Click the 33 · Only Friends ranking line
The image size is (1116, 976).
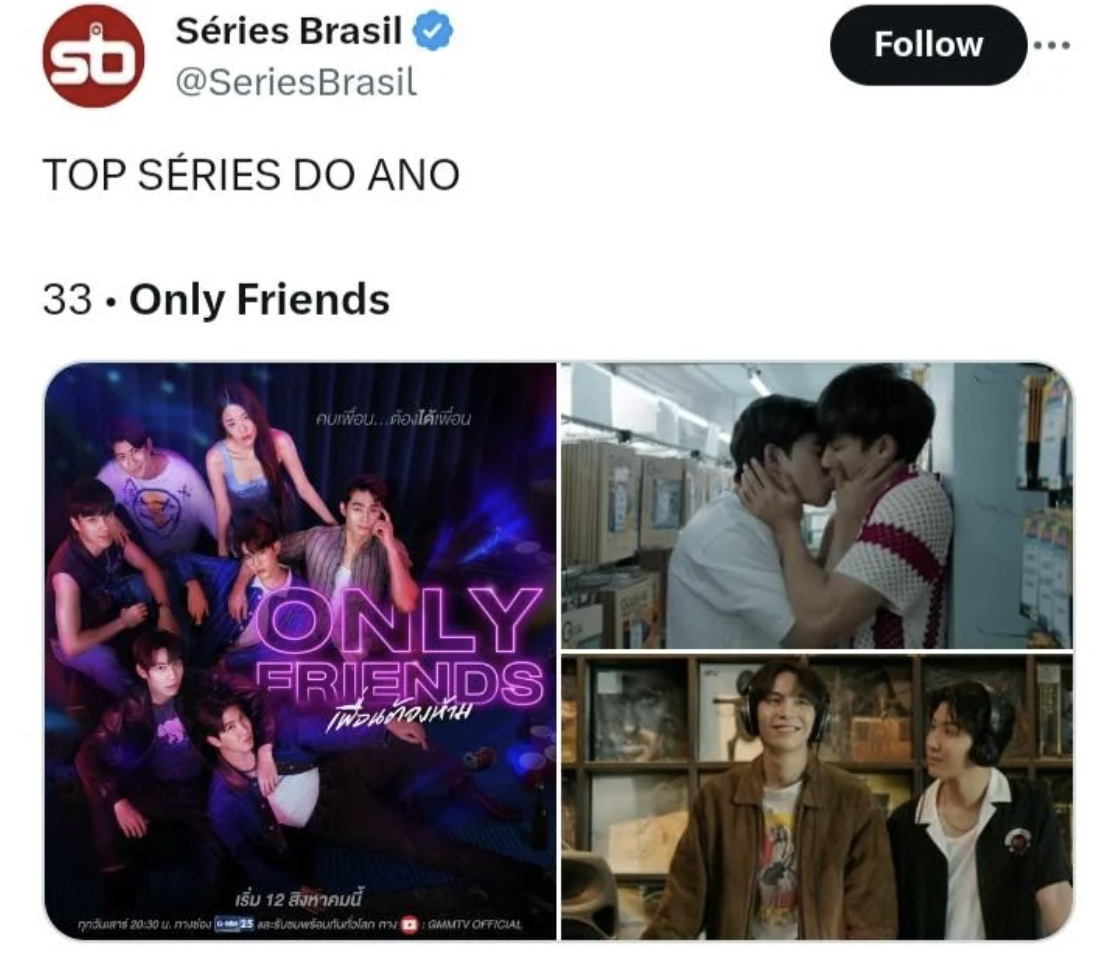click(x=216, y=299)
